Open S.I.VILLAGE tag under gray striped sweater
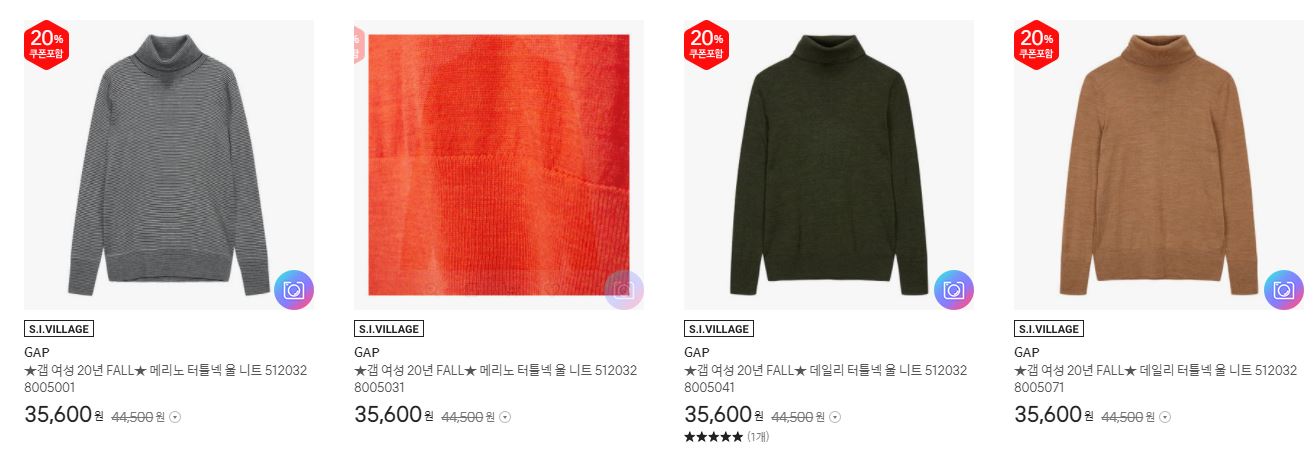This screenshot has height=464, width=1313. click(59, 329)
